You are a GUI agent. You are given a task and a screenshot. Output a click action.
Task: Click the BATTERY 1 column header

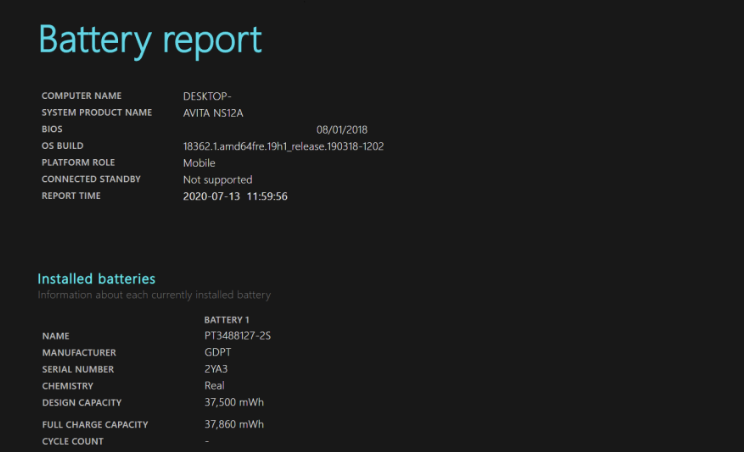pos(227,320)
